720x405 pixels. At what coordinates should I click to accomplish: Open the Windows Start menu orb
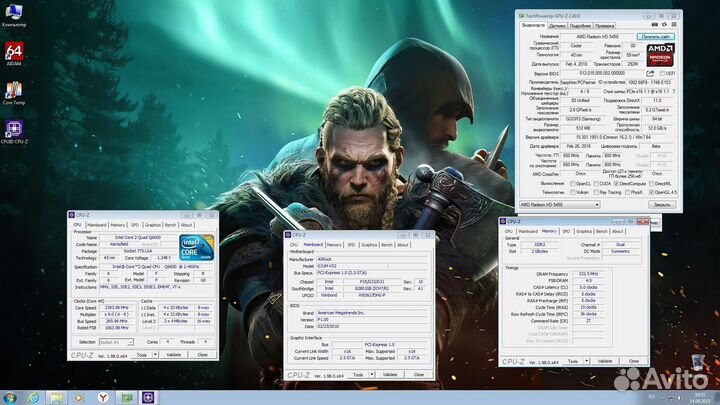[x=10, y=398]
